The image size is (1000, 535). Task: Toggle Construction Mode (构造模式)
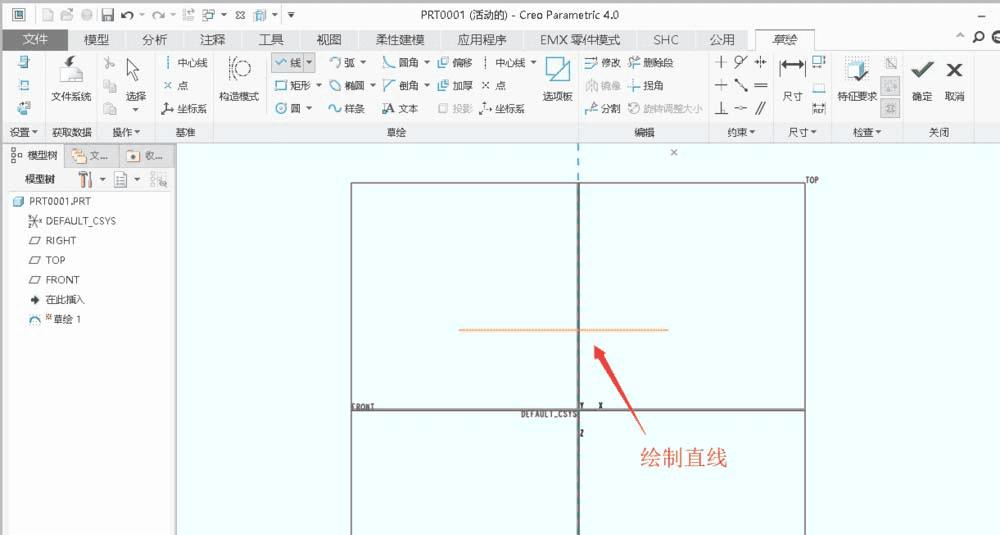coord(239,79)
